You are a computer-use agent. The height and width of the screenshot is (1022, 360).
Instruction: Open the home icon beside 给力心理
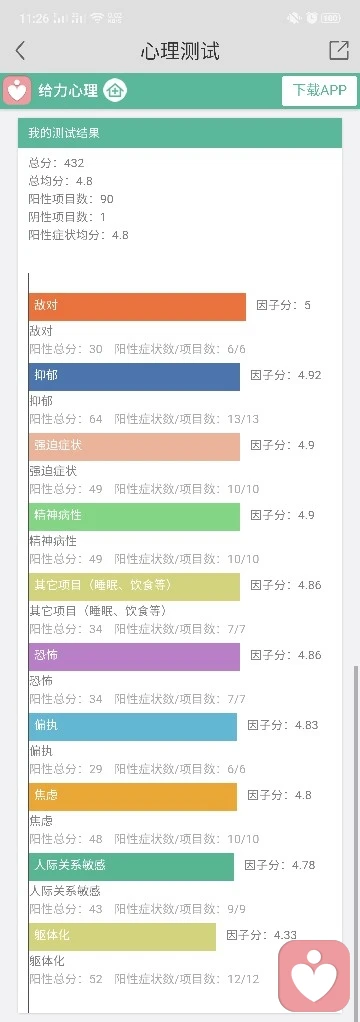pos(115,90)
